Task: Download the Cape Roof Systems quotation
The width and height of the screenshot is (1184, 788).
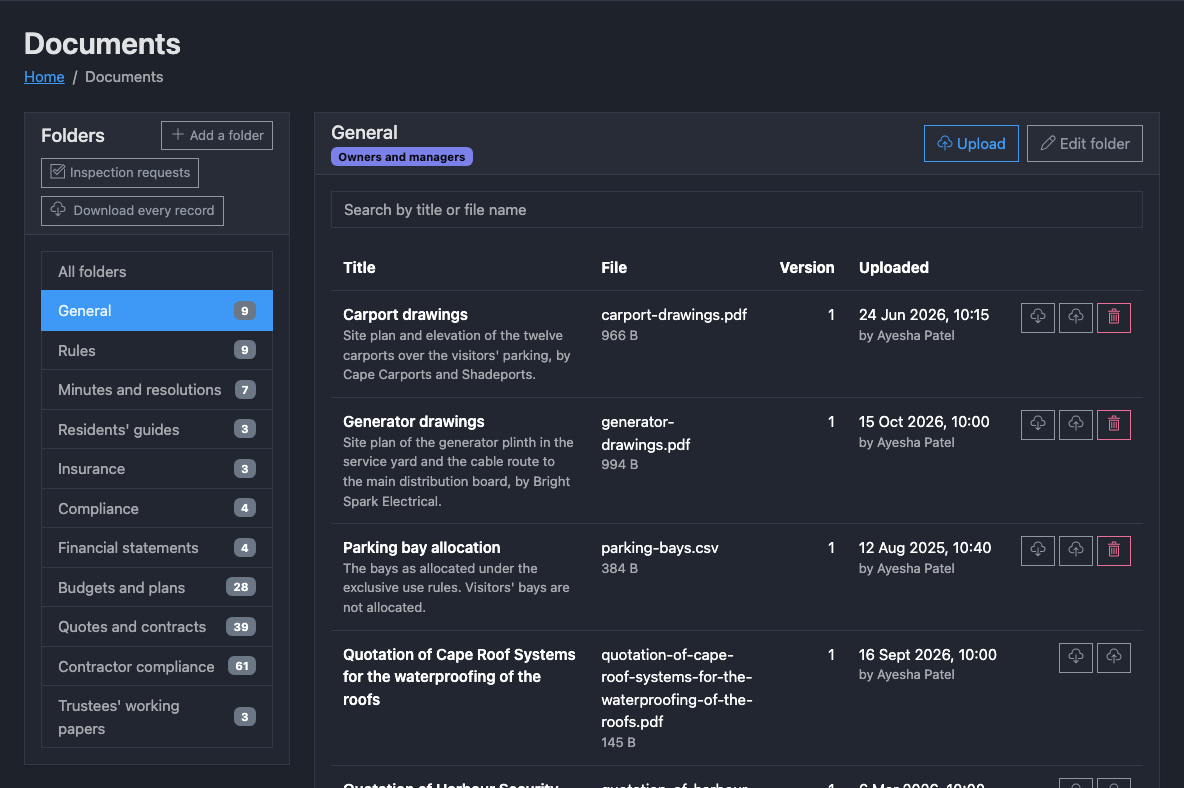Action: (x=1075, y=657)
